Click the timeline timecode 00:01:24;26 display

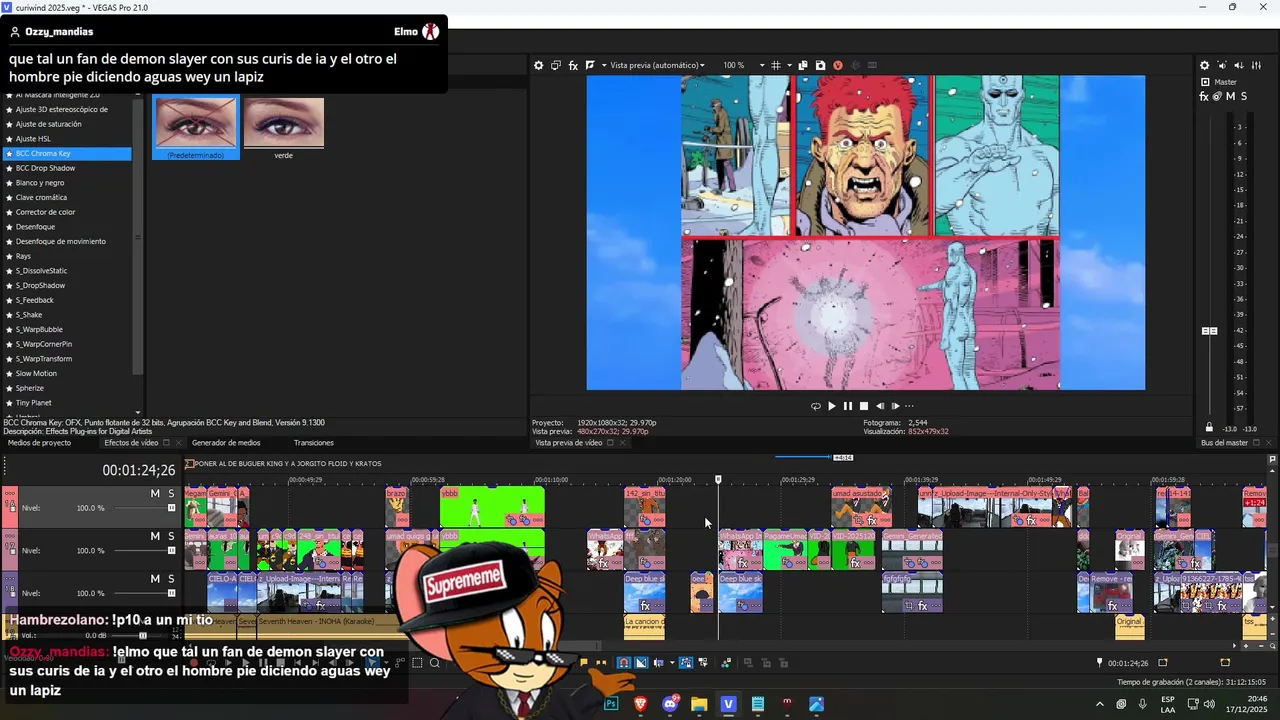tap(138, 470)
